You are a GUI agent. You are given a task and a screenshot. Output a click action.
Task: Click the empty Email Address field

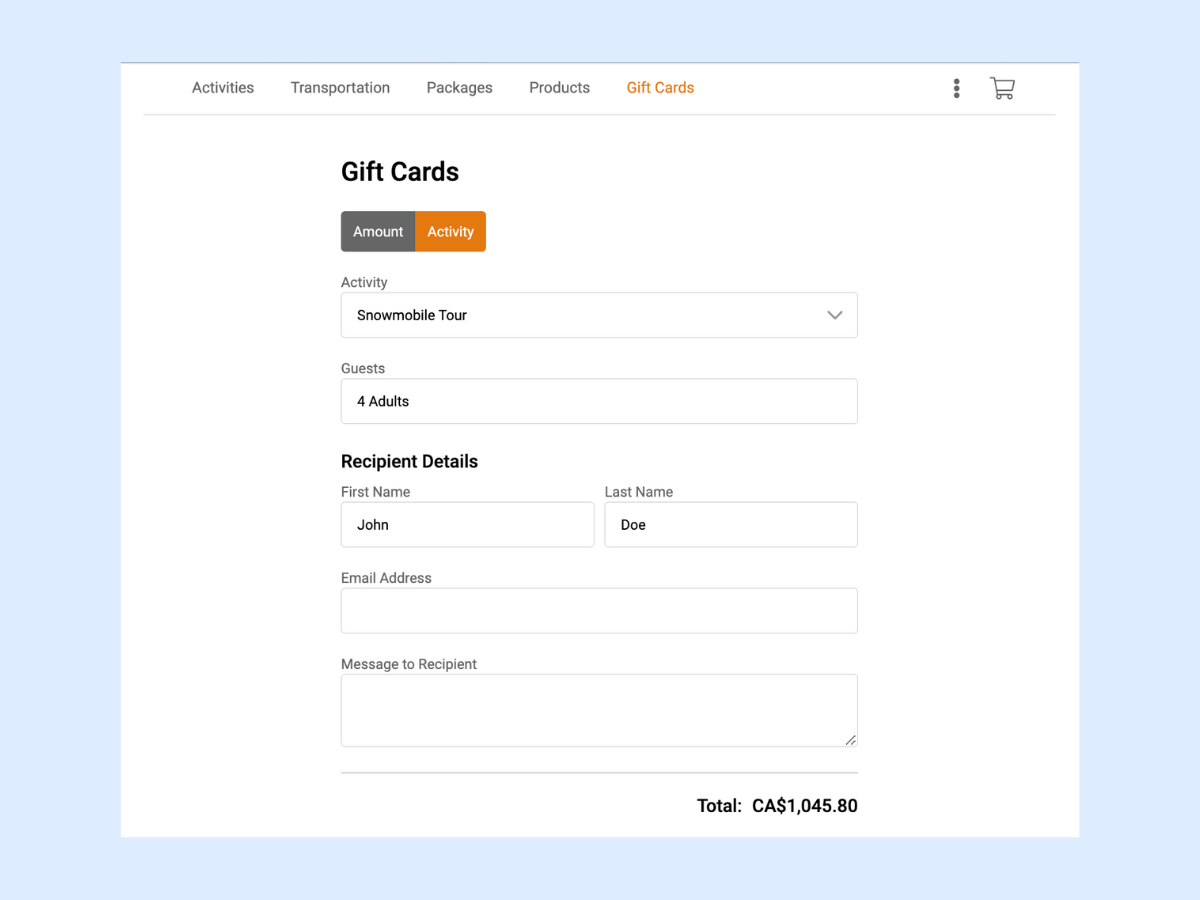[x=598, y=610]
